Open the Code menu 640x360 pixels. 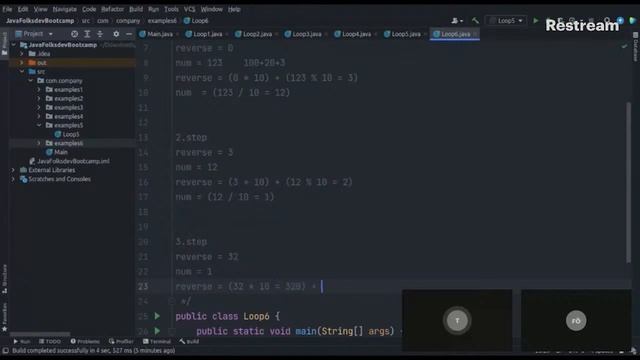pyautogui.click(x=89, y=9)
